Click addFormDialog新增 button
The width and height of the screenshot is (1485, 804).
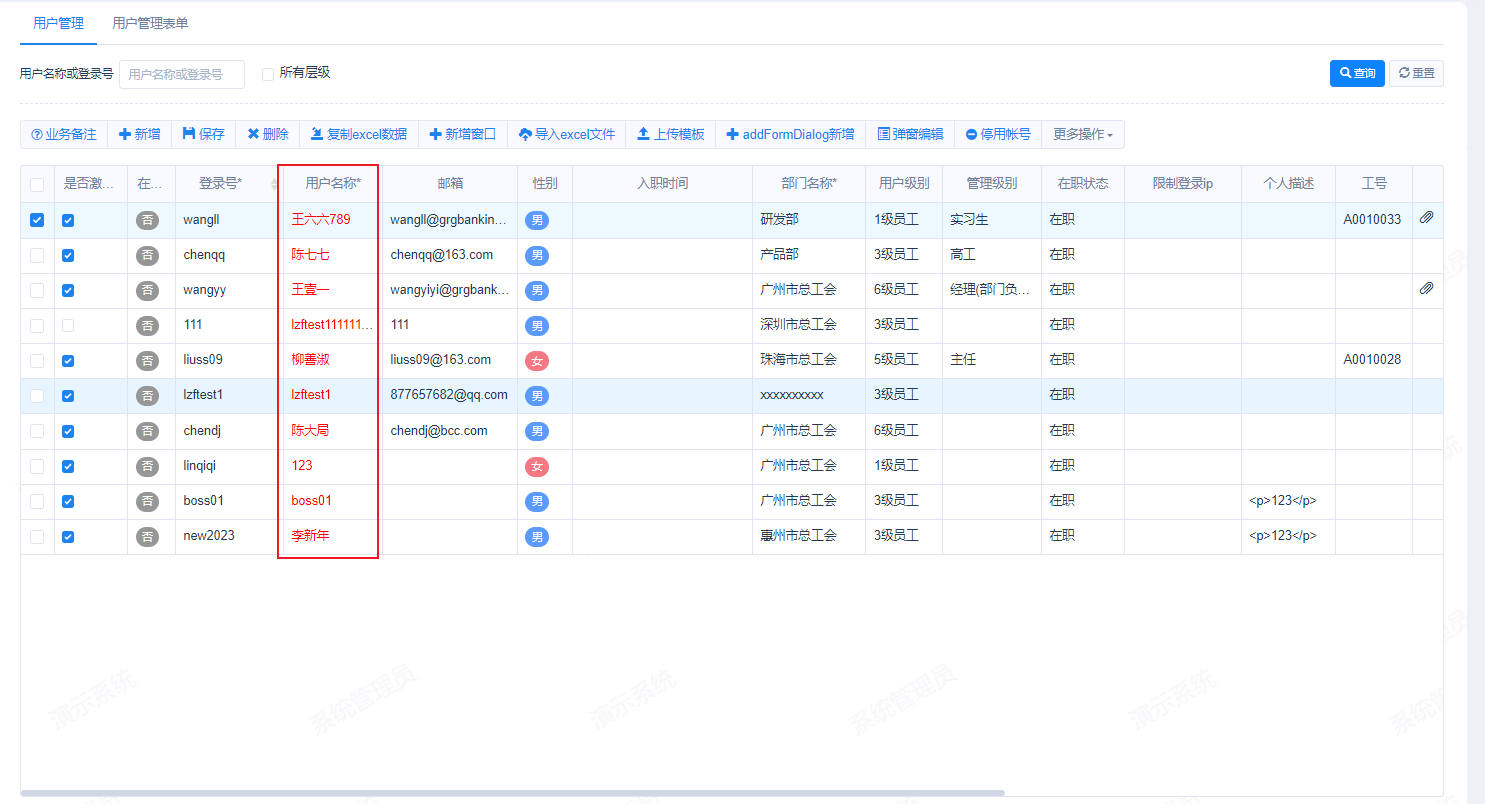click(x=791, y=134)
